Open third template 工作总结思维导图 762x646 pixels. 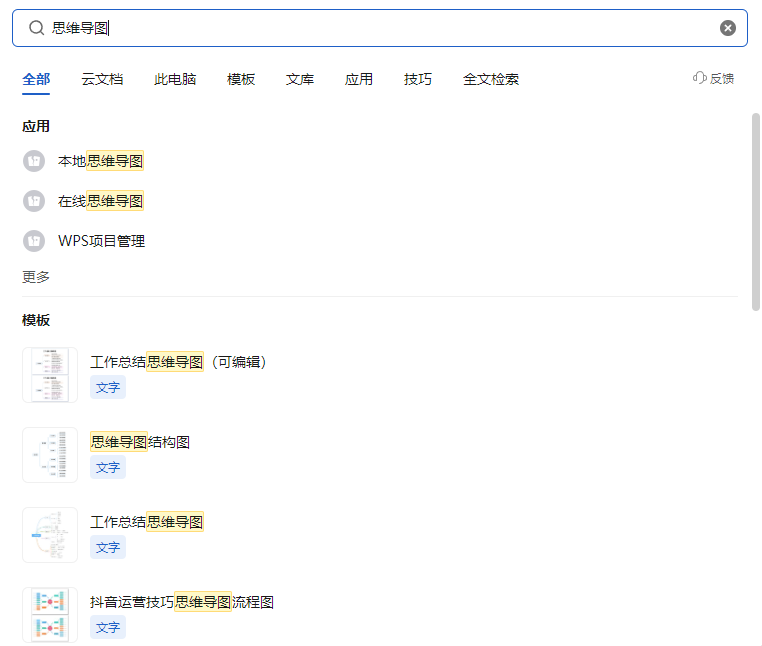click(147, 522)
